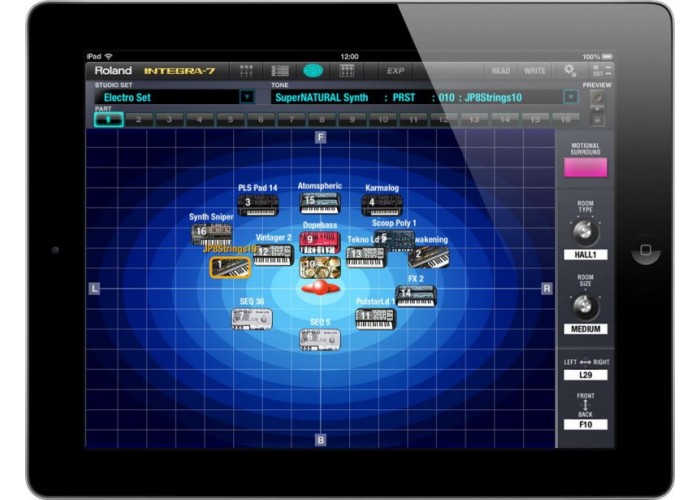Open the mixer view icon

pyautogui.click(x=246, y=71)
